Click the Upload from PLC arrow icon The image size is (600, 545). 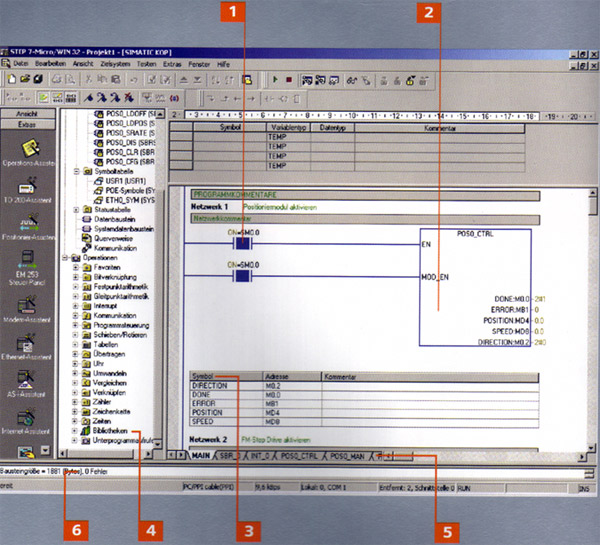tap(184, 80)
